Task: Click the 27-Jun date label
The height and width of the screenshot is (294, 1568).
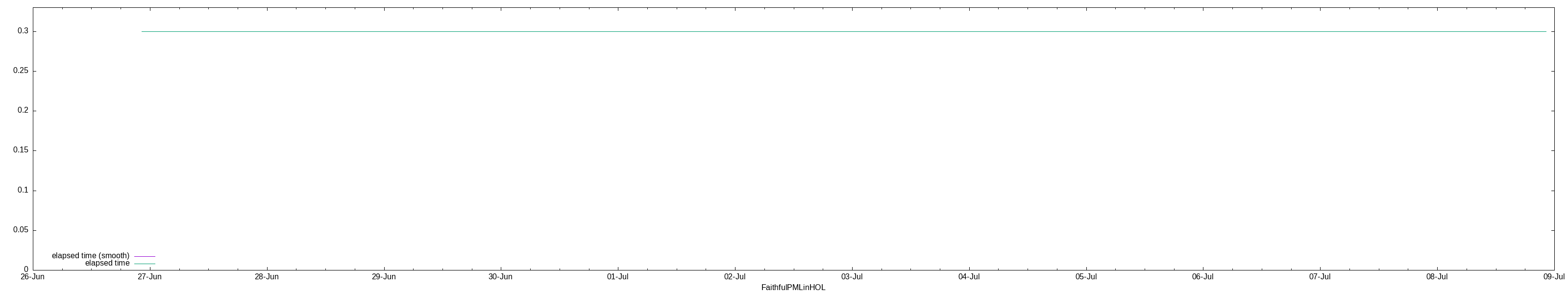Action: click(x=150, y=277)
